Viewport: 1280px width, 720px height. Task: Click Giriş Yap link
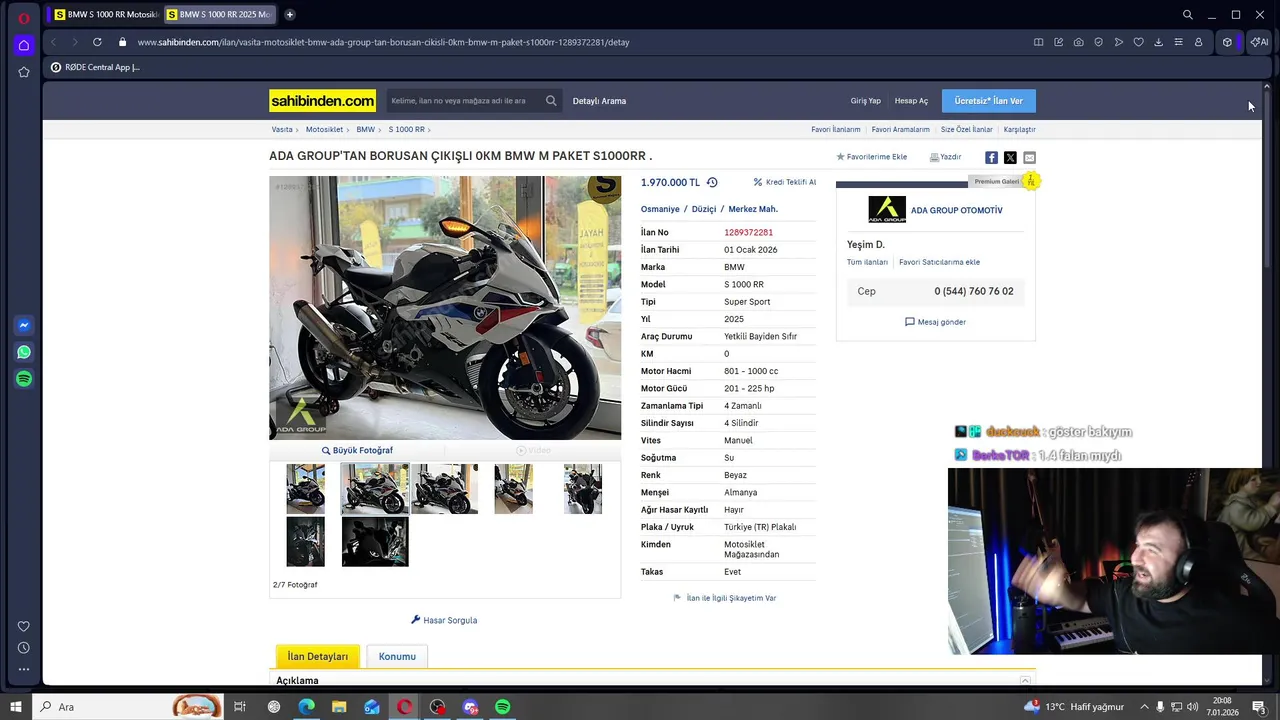[x=866, y=101]
